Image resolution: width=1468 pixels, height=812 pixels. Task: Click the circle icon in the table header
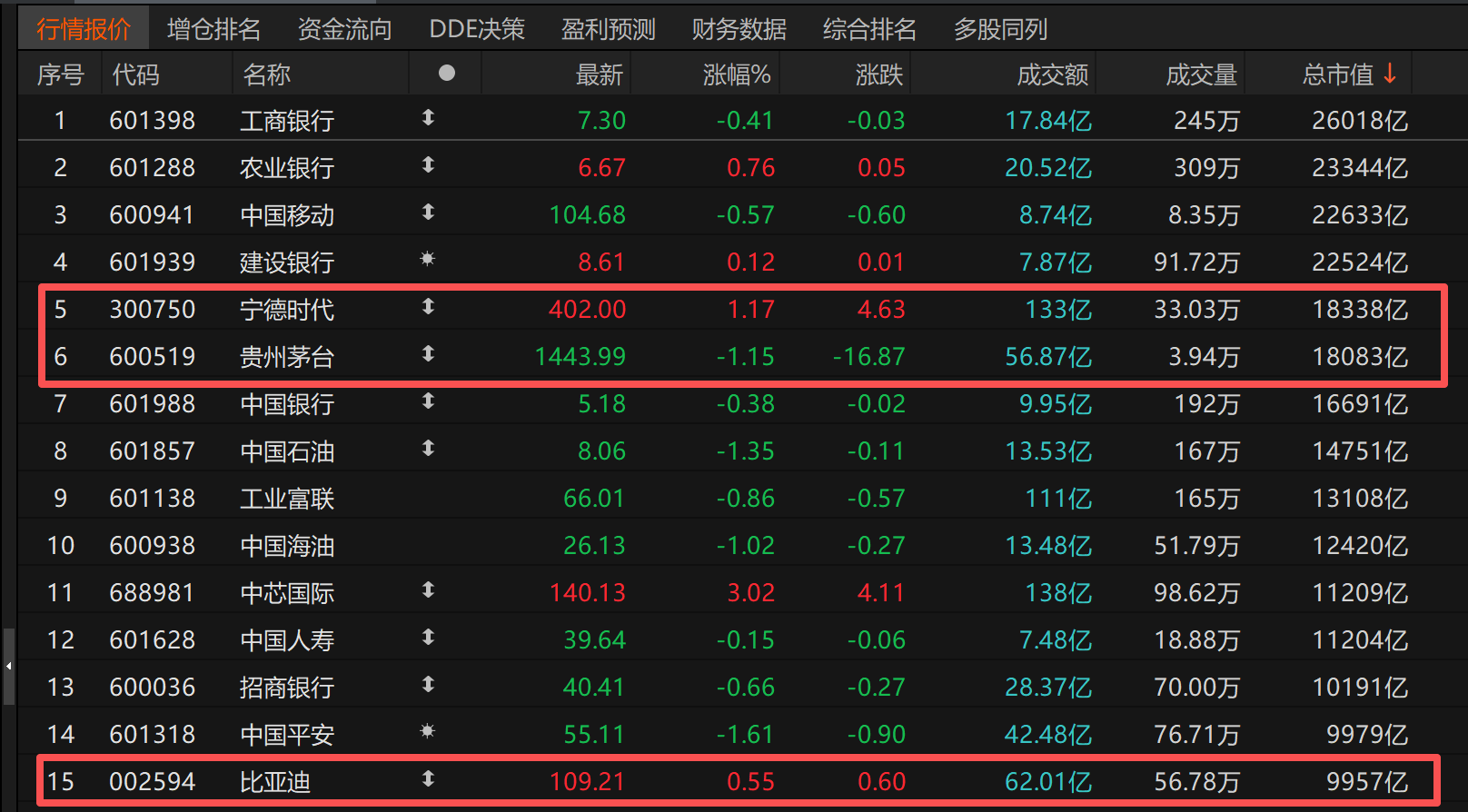(447, 73)
